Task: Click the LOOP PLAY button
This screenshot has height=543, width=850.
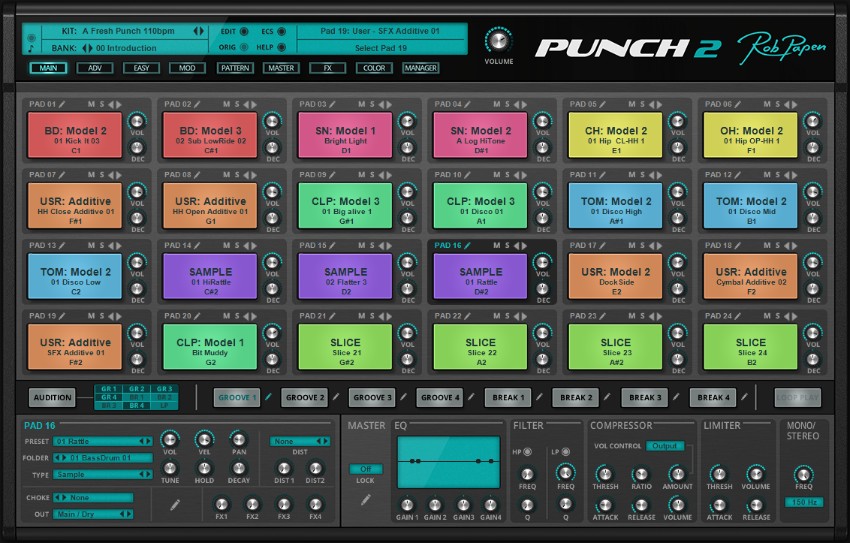Action: pyautogui.click(x=797, y=397)
